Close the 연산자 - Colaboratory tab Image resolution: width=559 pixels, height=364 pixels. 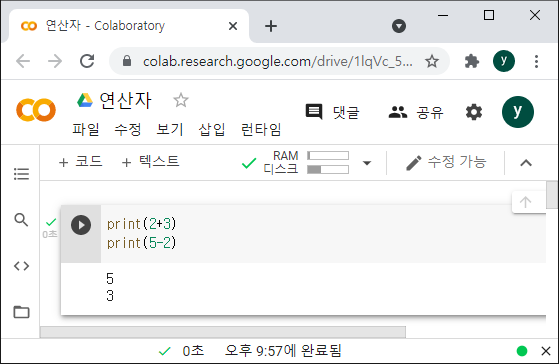tap(233, 26)
